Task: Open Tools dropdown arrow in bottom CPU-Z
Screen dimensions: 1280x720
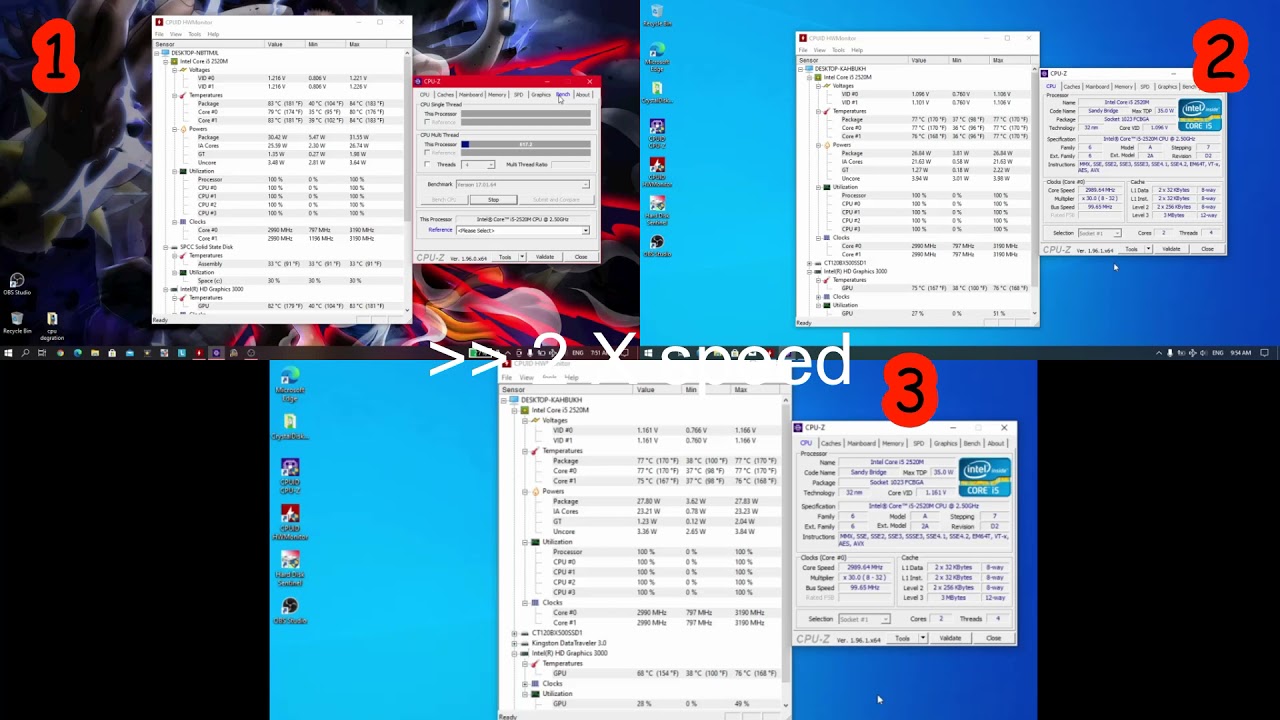Action: (x=922, y=638)
